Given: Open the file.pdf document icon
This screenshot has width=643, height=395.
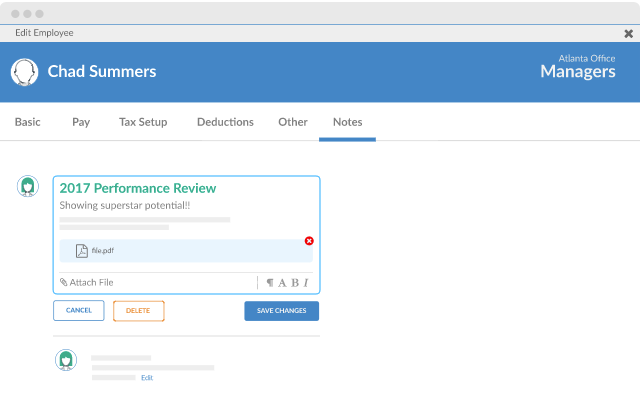Looking at the screenshot, I should 82,251.
